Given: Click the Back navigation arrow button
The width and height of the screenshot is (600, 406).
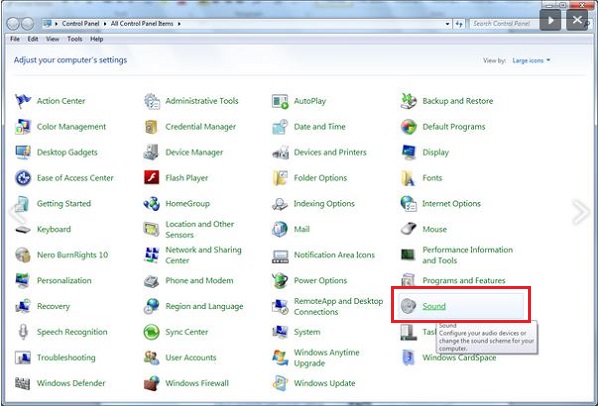Looking at the screenshot, I should pos(15,22).
